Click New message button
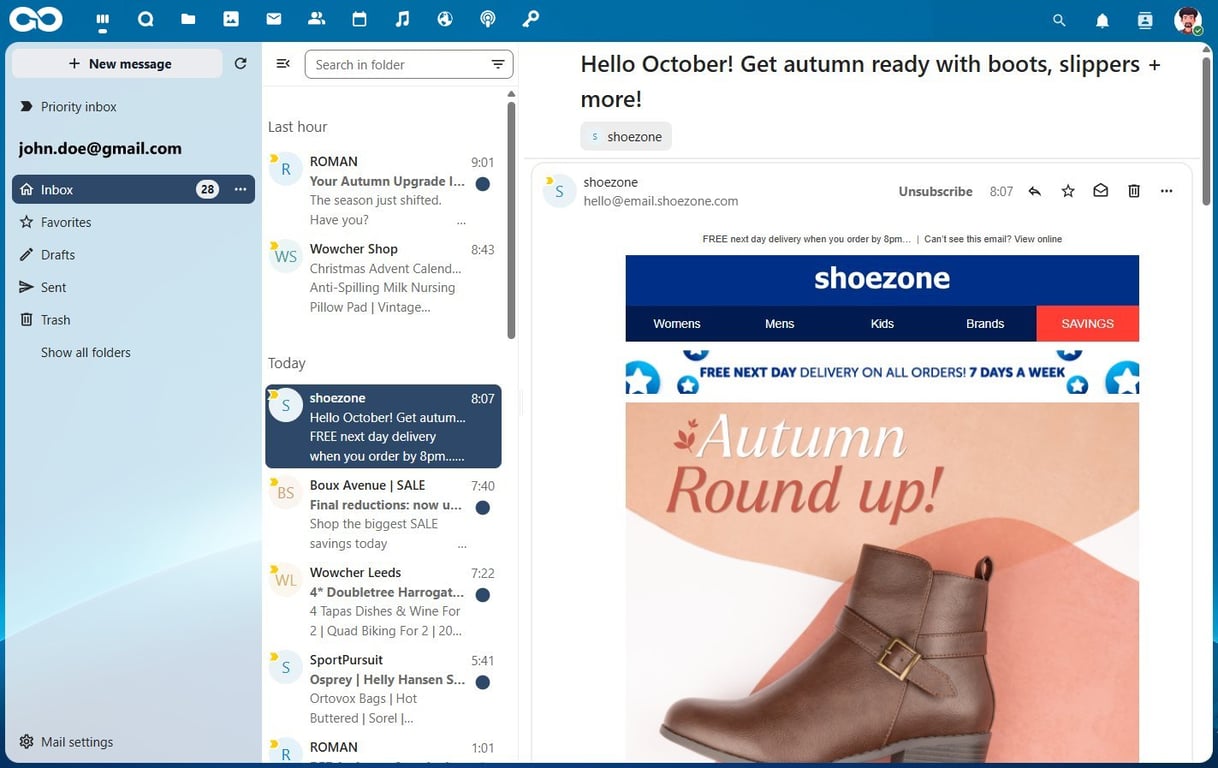The height and width of the screenshot is (768, 1218). [x=118, y=63]
